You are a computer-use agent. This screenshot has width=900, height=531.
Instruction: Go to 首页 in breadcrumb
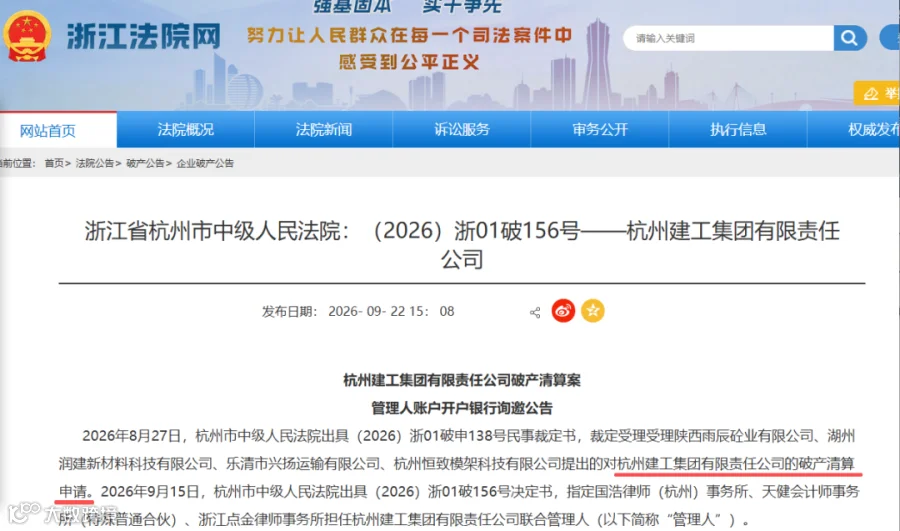click(x=54, y=163)
